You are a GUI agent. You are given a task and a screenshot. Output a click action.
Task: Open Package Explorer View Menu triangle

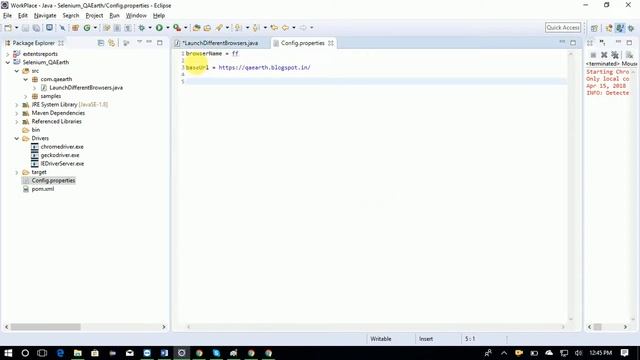(139, 42)
